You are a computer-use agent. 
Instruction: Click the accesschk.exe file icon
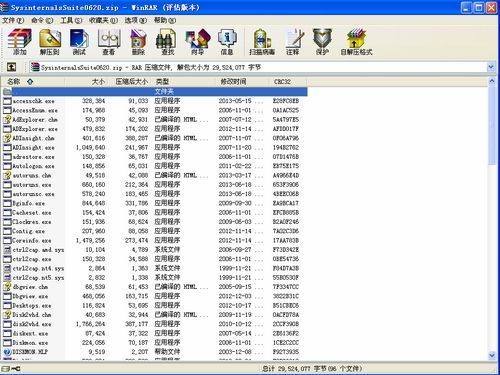tap(7, 101)
